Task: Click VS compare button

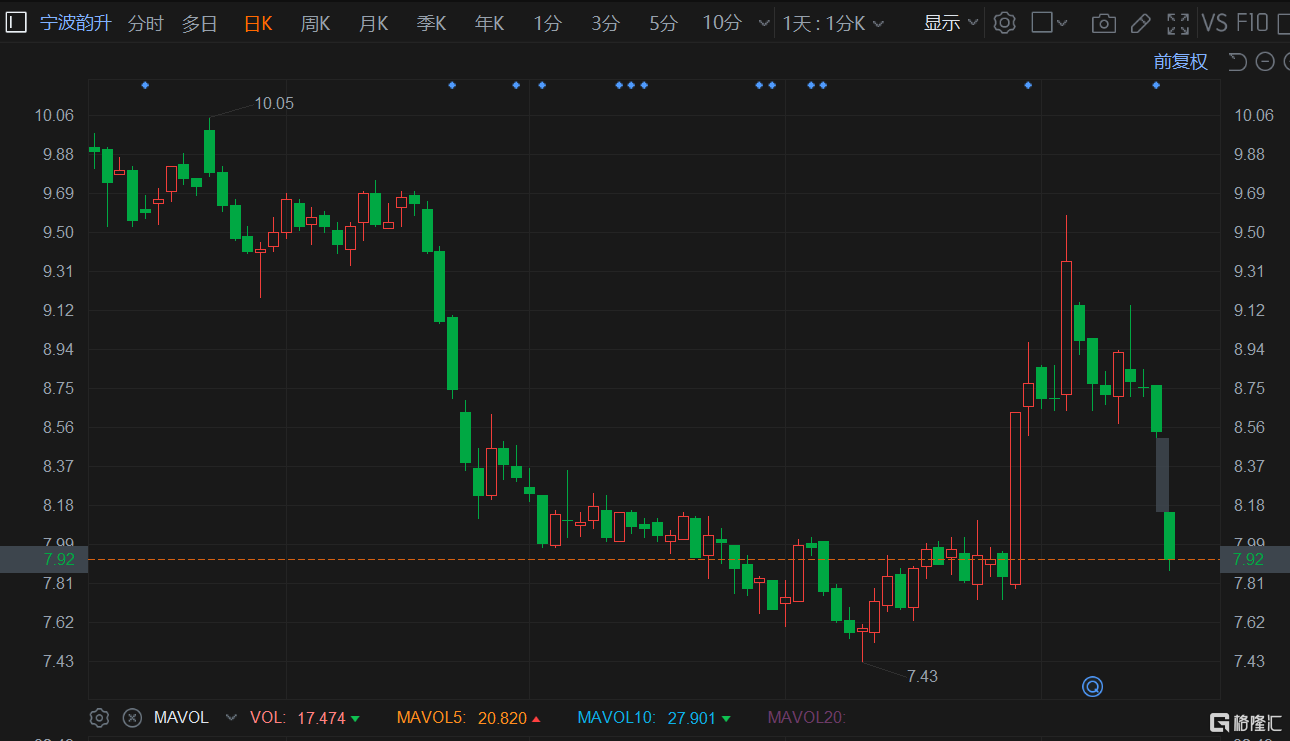Action: tap(1214, 23)
